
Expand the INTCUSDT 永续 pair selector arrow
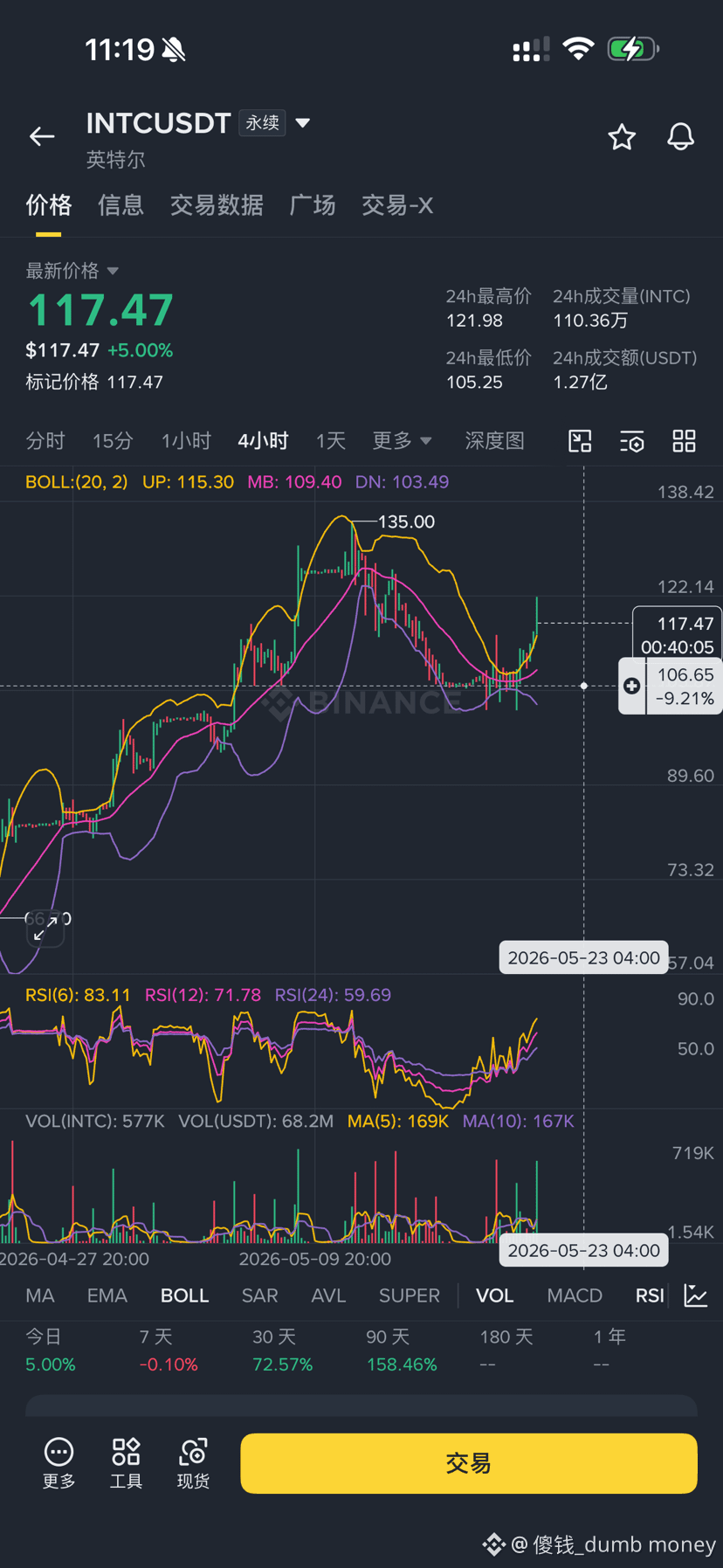tap(303, 123)
